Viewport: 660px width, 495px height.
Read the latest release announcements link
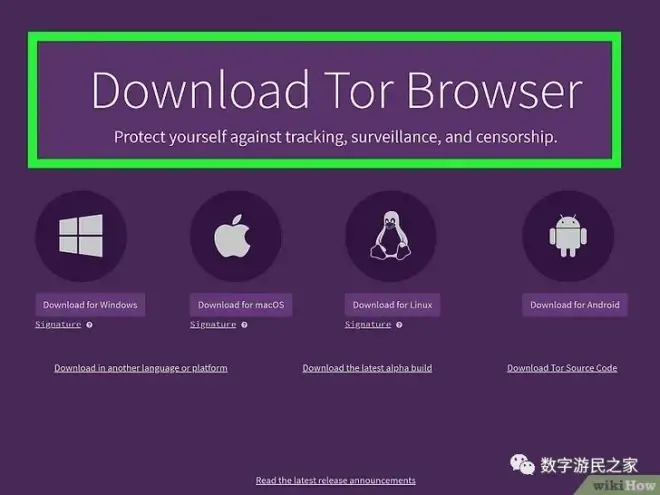coord(335,480)
